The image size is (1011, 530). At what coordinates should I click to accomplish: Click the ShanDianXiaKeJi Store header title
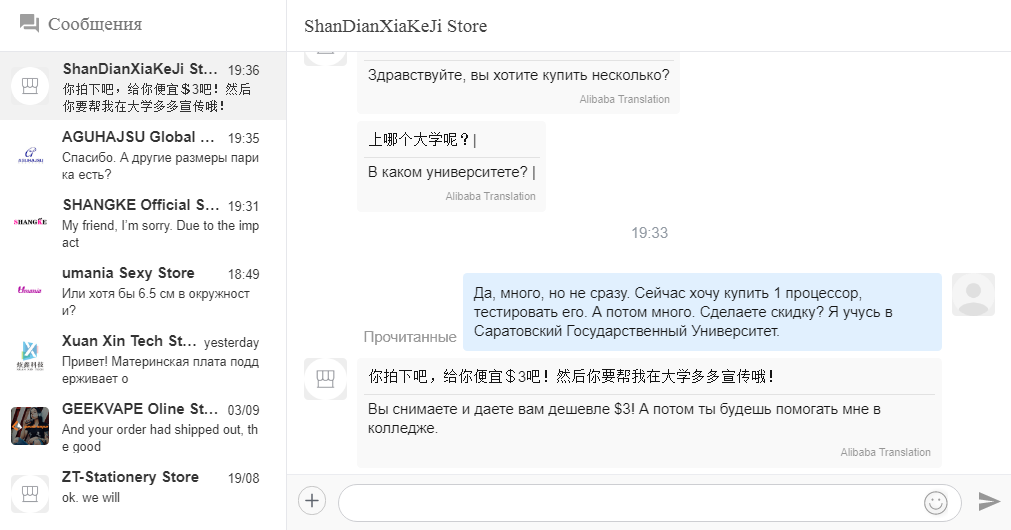(396, 26)
